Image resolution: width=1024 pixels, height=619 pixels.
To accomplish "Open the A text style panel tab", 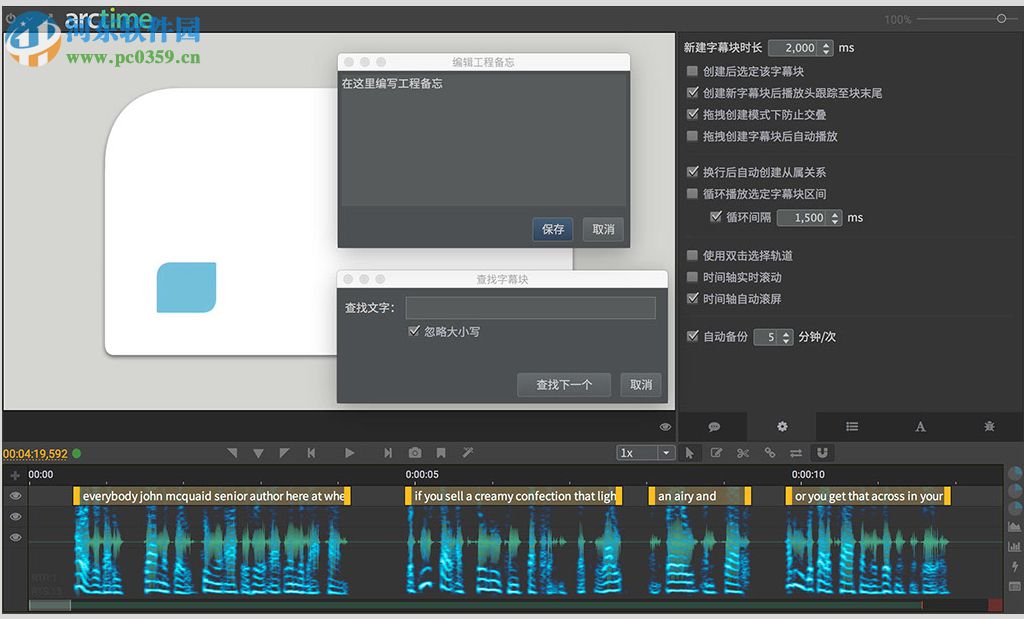I will pos(919,426).
